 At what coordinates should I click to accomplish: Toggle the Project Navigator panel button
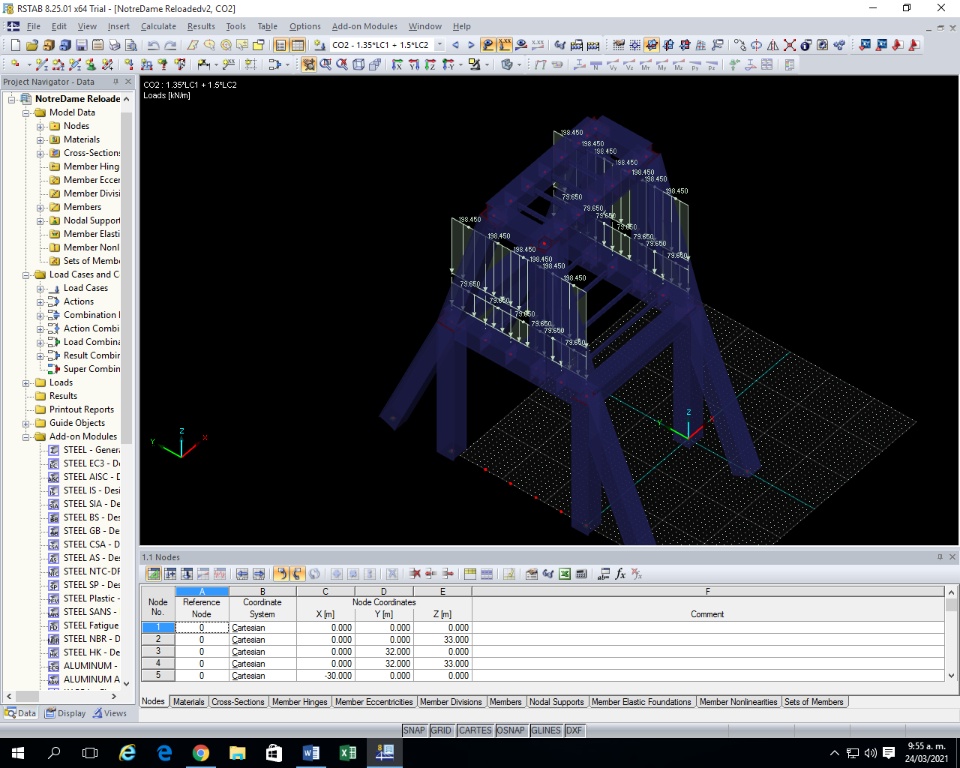tap(280, 45)
